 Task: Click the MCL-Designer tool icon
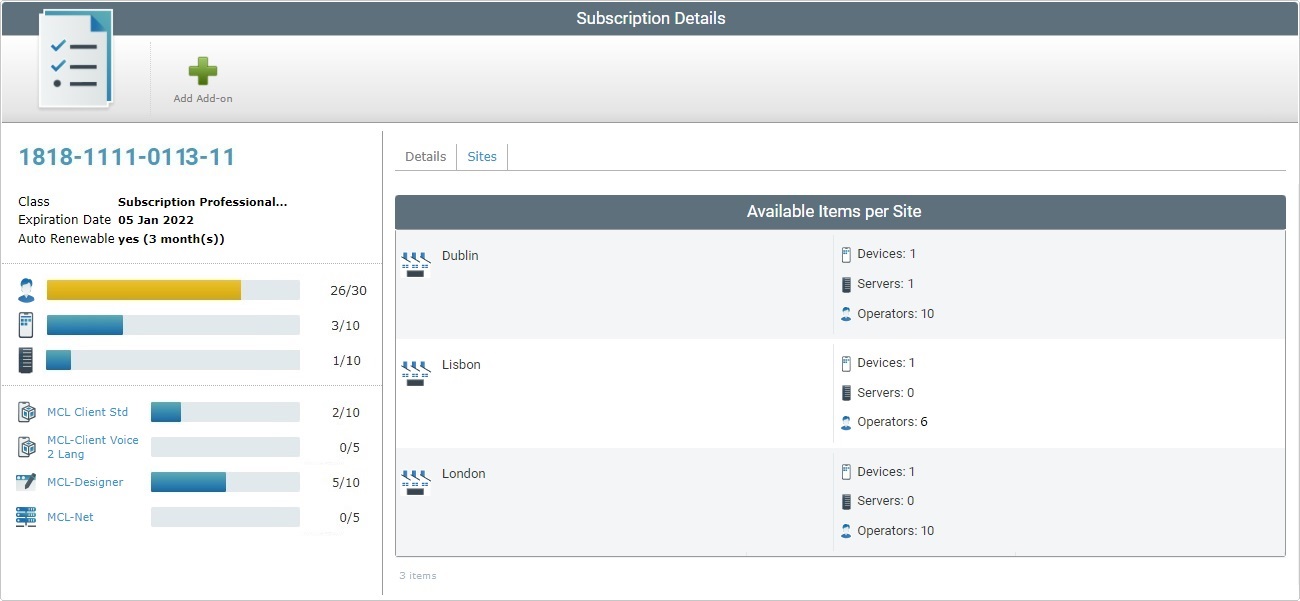pos(27,481)
